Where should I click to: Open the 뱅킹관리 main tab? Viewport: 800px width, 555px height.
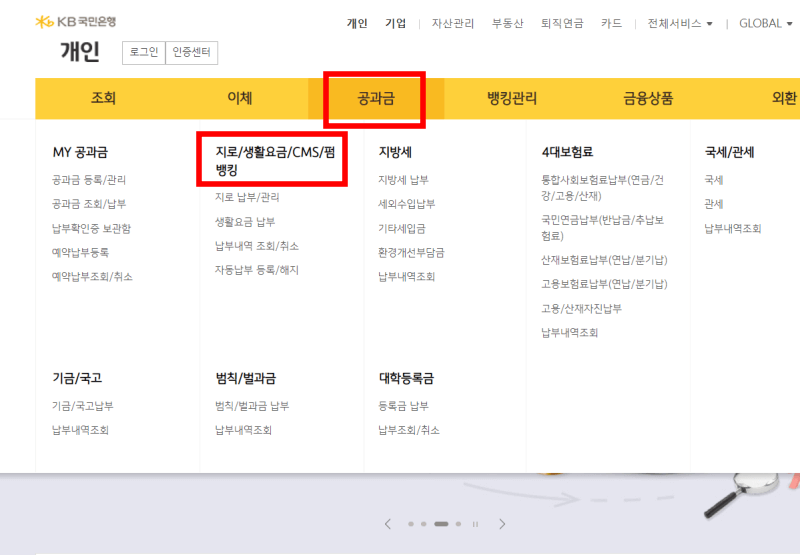tap(512, 98)
